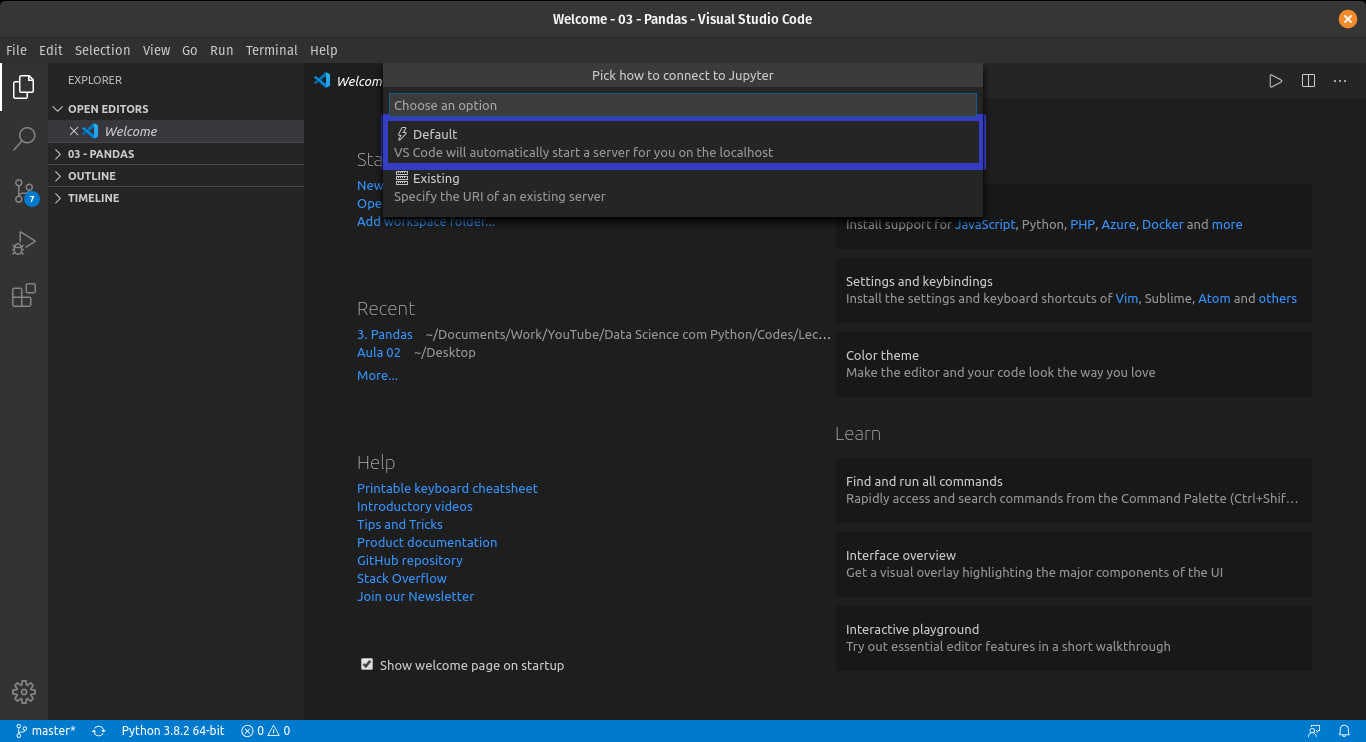The image size is (1366, 742).
Task: Open the Run menu
Action: 222,50
